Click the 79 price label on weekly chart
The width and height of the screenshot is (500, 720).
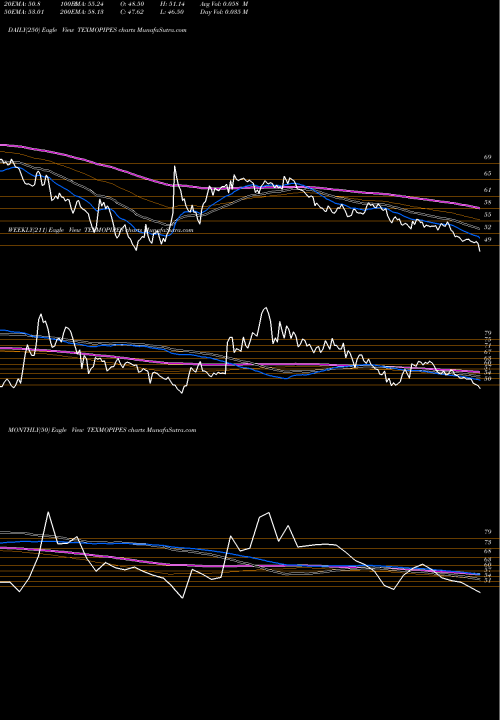pyautogui.click(x=487, y=333)
